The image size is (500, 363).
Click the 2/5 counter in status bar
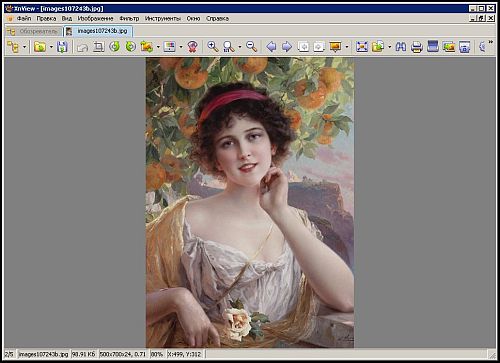point(9,354)
